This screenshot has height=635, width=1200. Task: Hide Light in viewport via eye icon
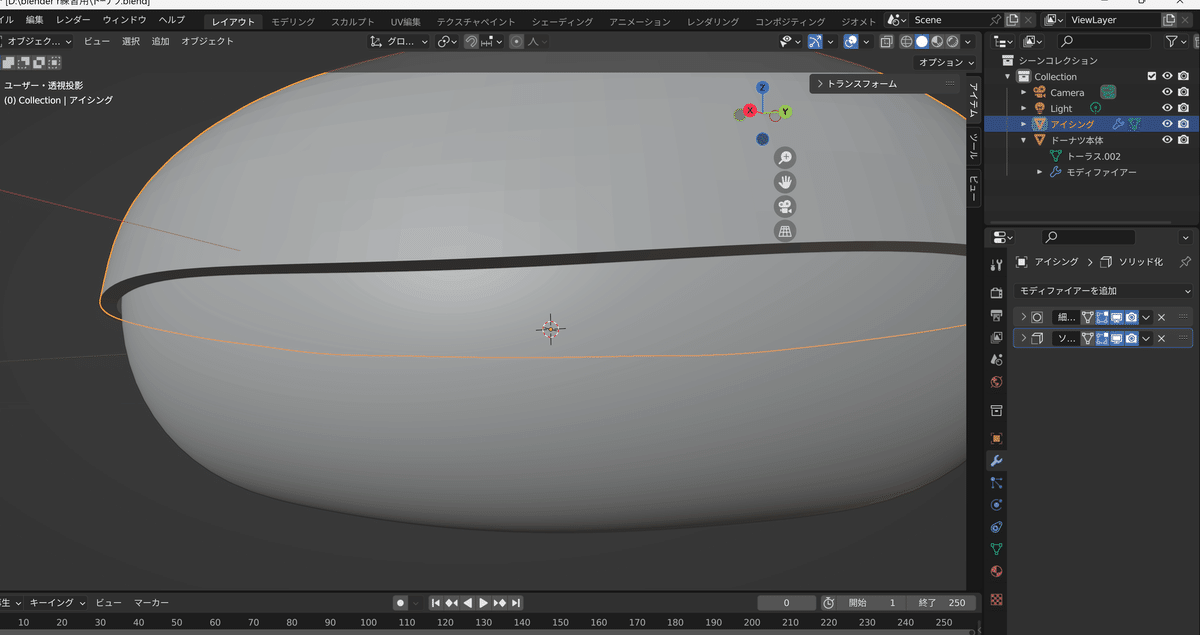coord(1167,108)
